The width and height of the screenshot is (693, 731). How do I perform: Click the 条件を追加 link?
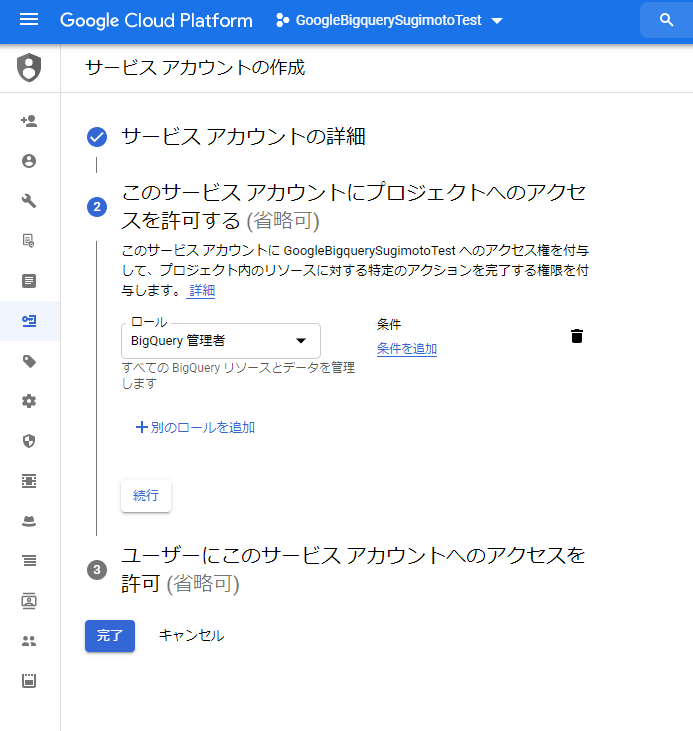coord(407,349)
